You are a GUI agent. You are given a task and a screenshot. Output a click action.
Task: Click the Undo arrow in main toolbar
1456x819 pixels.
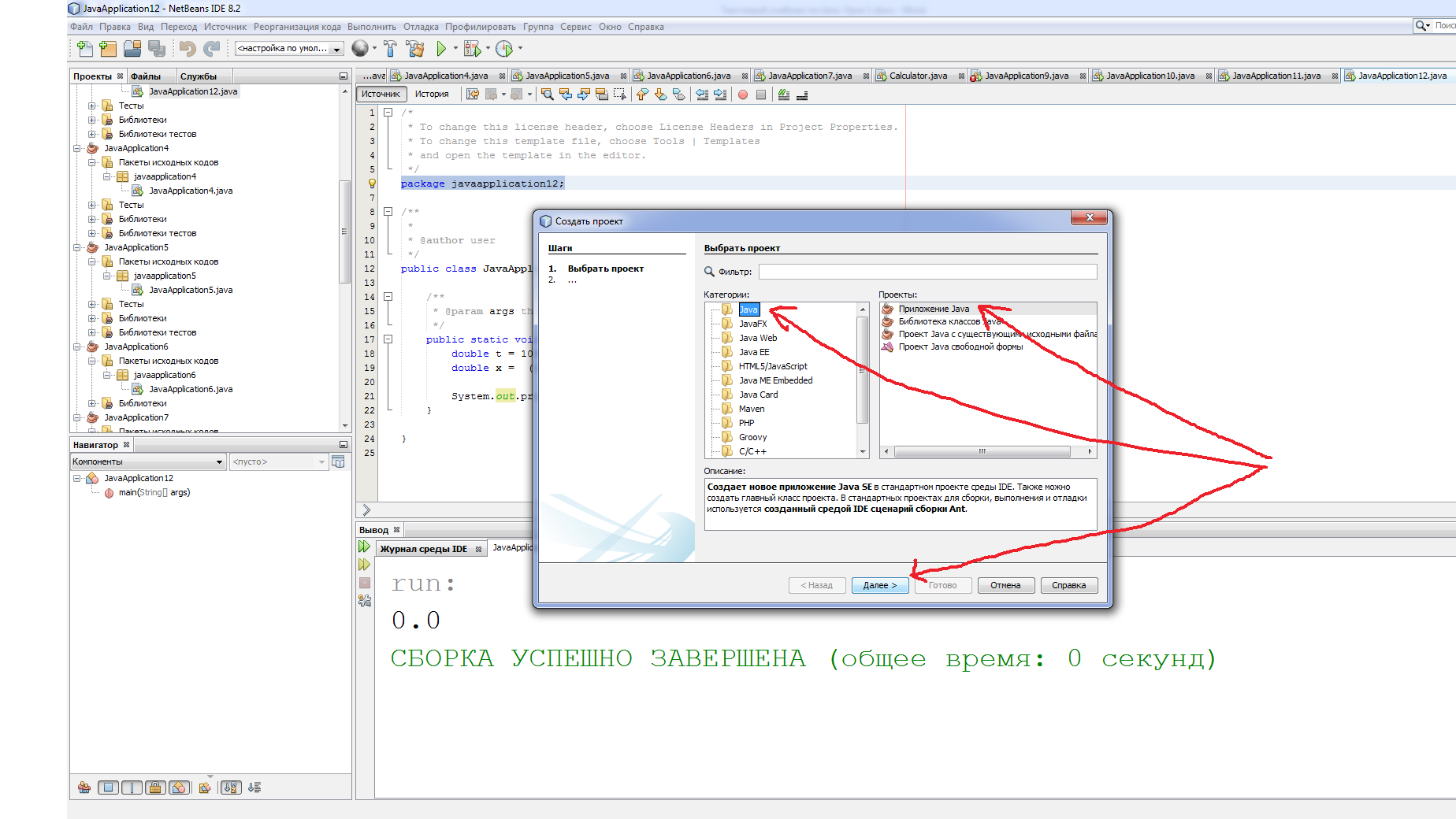187,49
